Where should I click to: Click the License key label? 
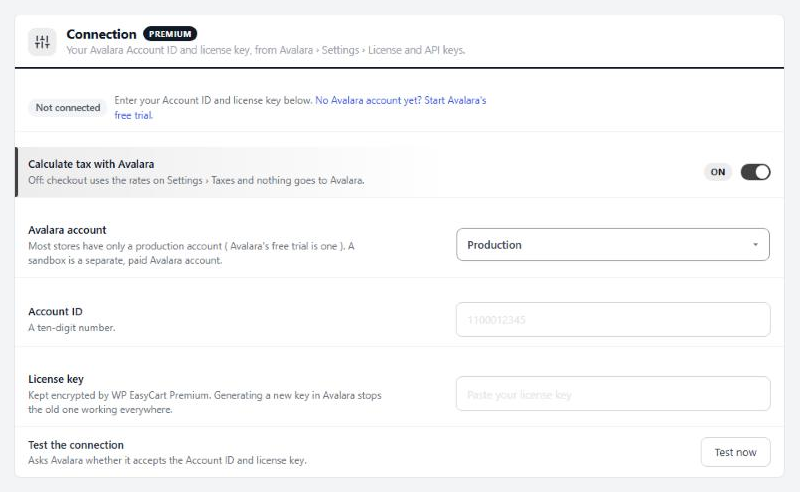[56, 379]
